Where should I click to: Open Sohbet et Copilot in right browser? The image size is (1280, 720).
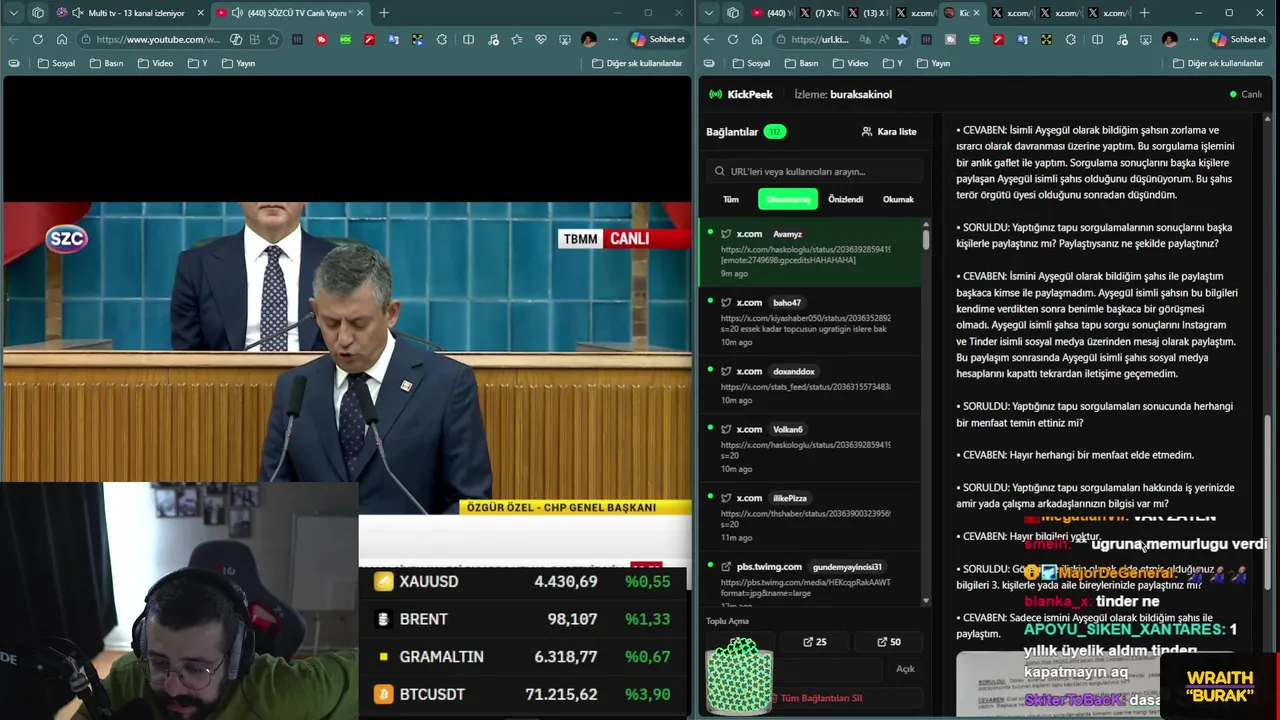[1239, 39]
